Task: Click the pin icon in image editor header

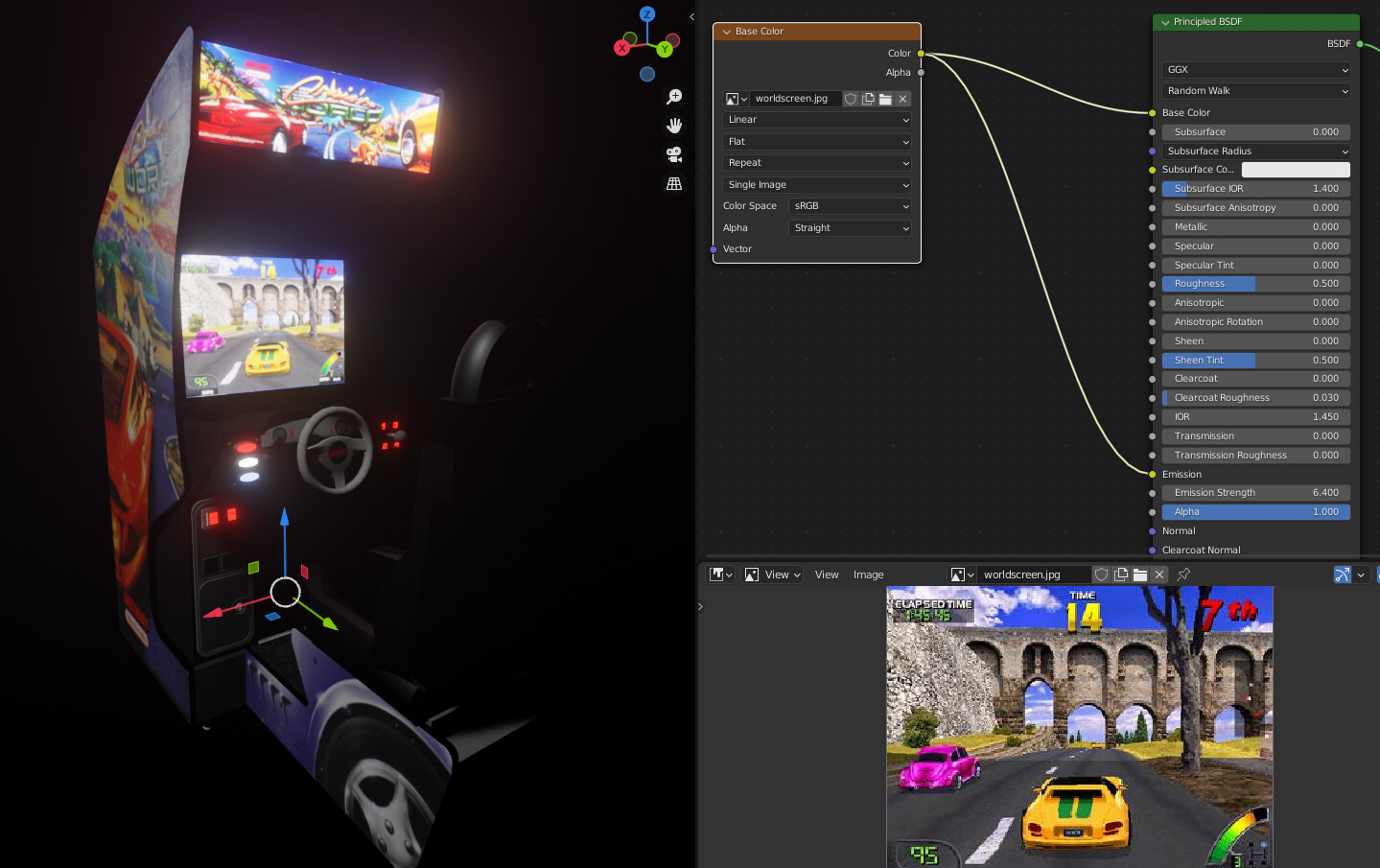Action: point(1182,574)
